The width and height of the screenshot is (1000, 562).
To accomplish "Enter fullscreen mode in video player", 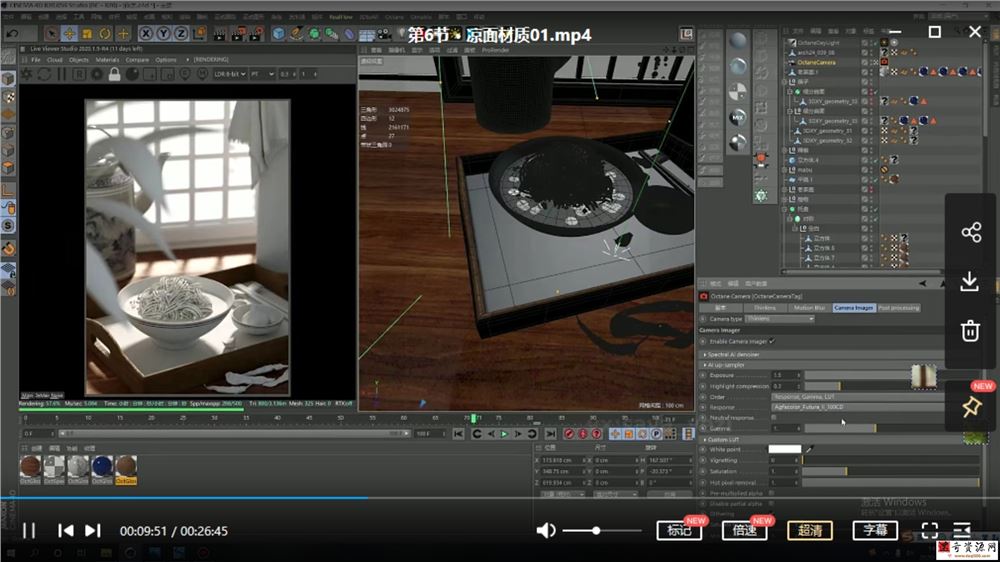I will (x=930, y=531).
